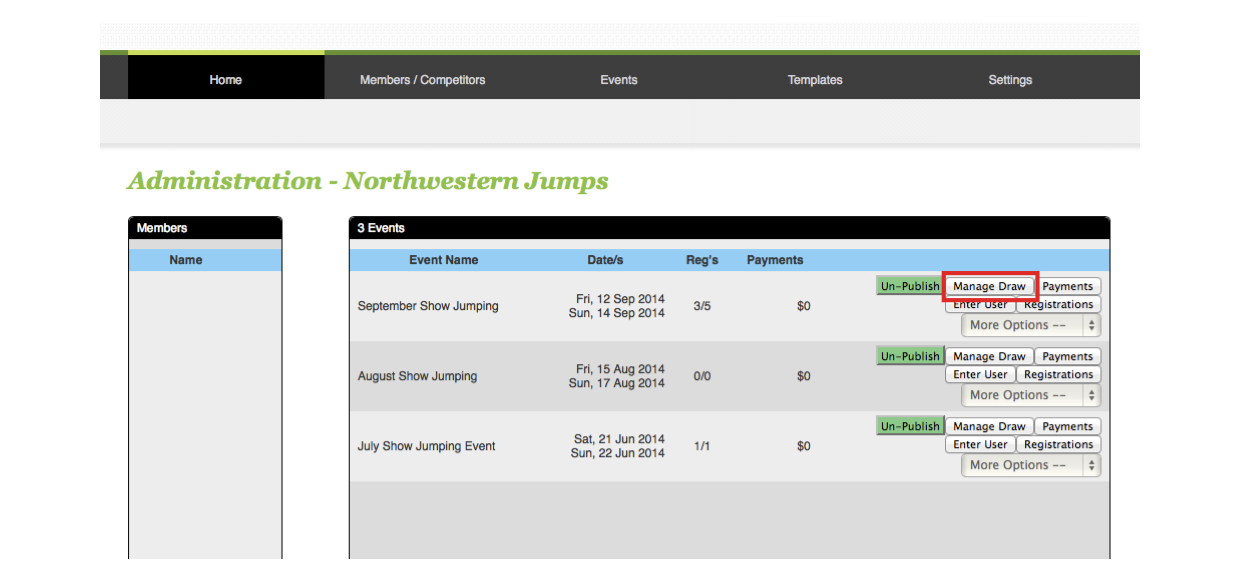Open the Settings tab

coord(1009,80)
